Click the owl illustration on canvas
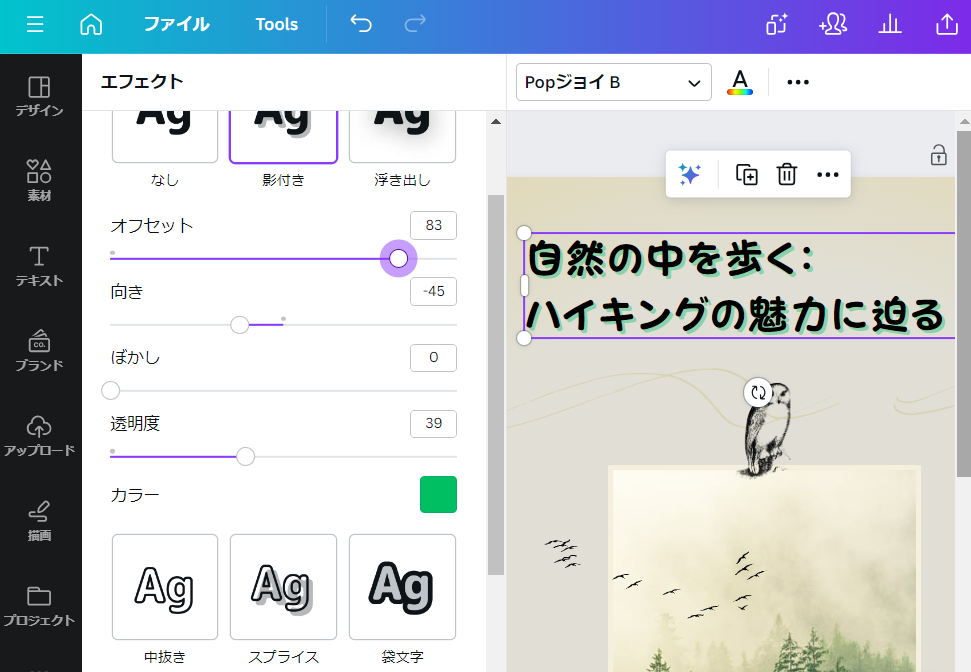 click(768, 429)
